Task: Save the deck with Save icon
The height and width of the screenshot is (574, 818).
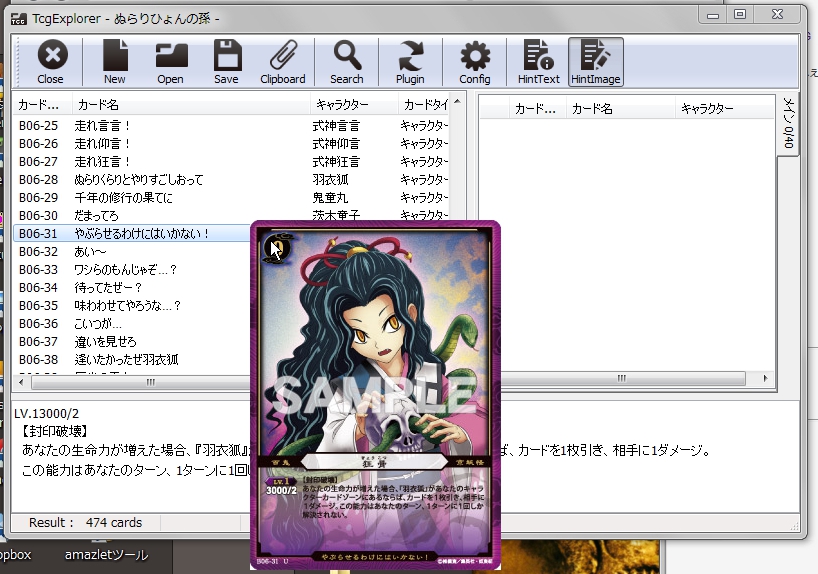Action: pyautogui.click(x=226, y=62)
